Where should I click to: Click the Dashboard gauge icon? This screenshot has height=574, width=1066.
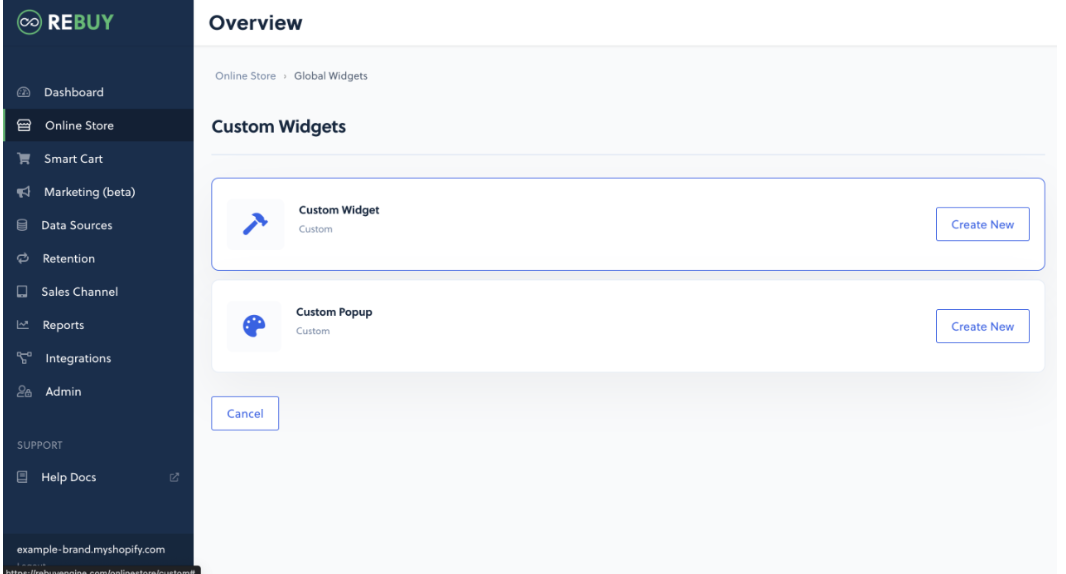coord(23,93)
